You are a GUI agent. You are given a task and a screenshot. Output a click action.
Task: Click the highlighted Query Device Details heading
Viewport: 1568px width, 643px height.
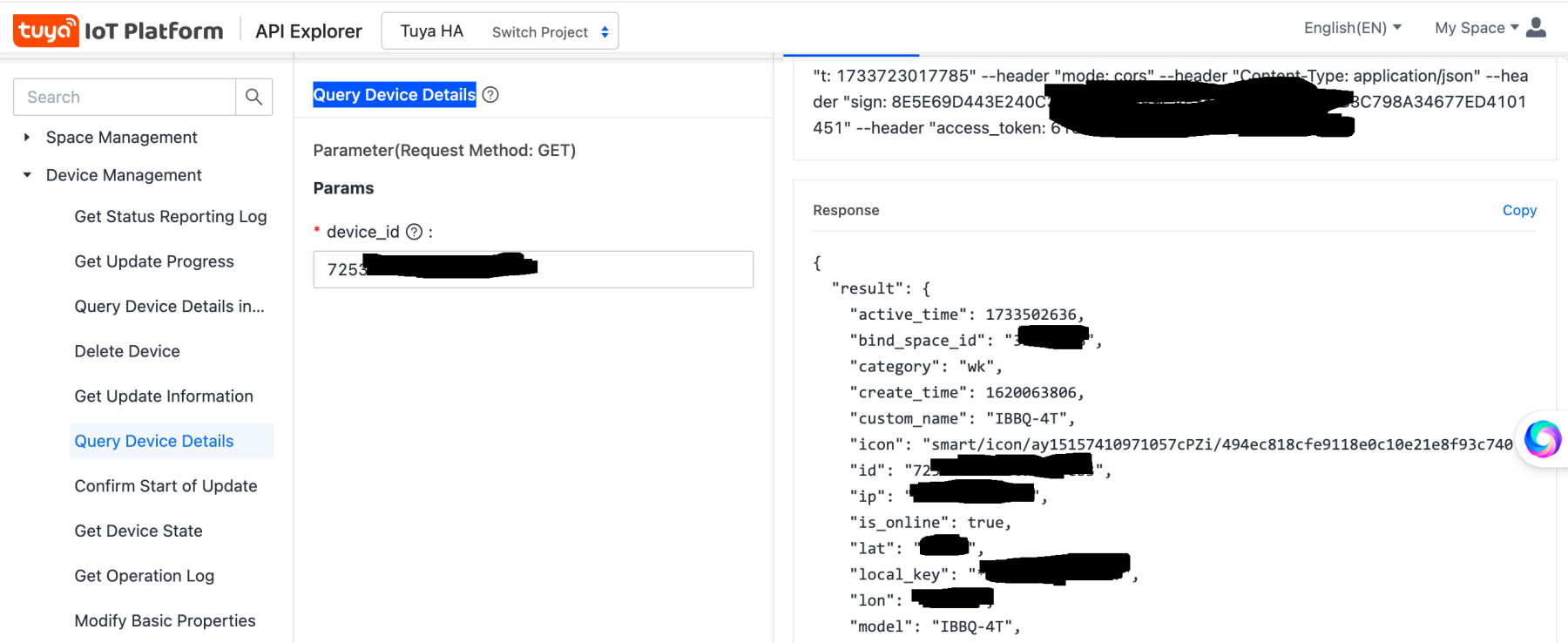pyautogui.click(x=395, y=95)
